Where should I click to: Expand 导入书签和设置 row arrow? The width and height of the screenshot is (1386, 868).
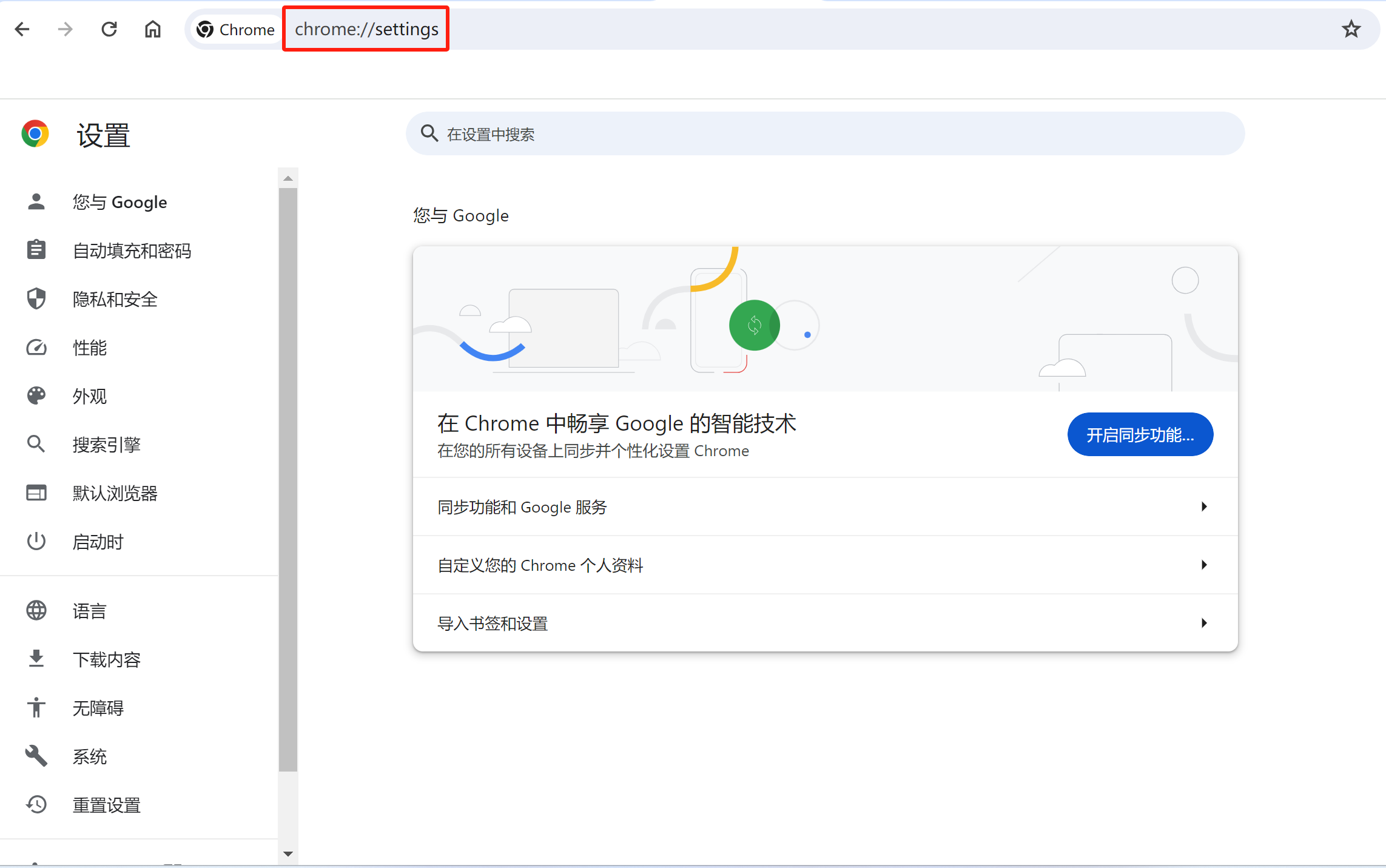pos(1204,623)
